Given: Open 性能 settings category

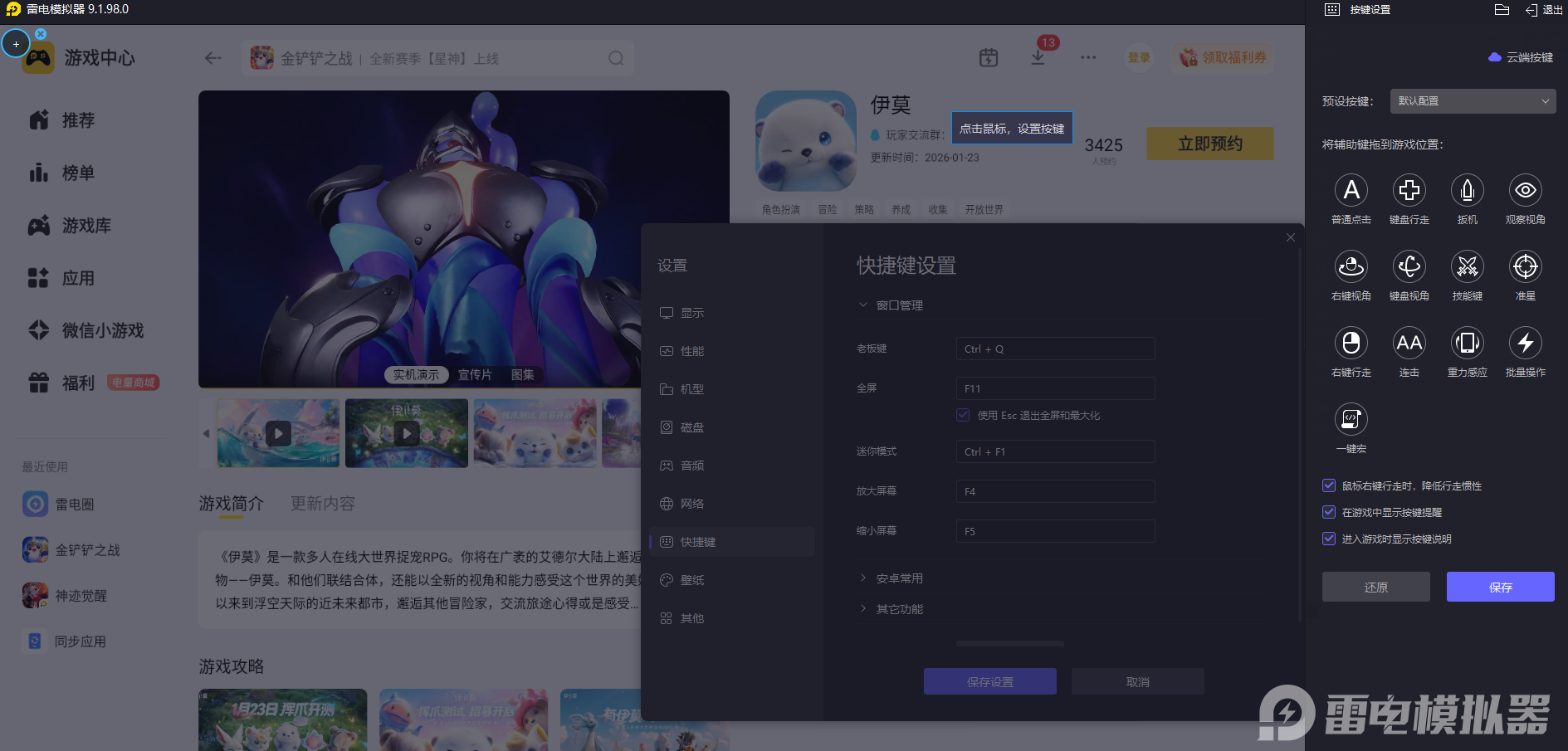Looking at the screenshot, I should (x=732, y=351).
